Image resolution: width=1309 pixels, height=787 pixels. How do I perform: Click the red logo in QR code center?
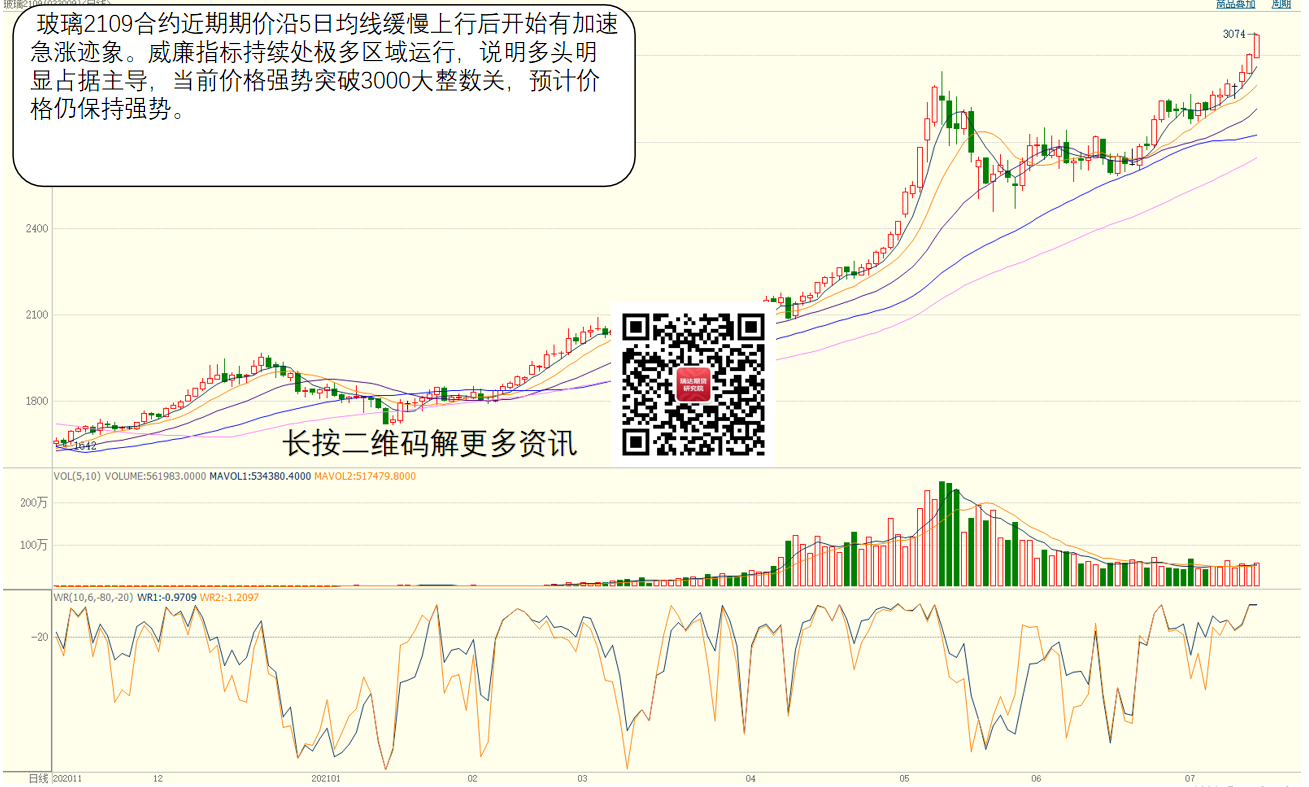pyautogui.click(x=693, y=384)
